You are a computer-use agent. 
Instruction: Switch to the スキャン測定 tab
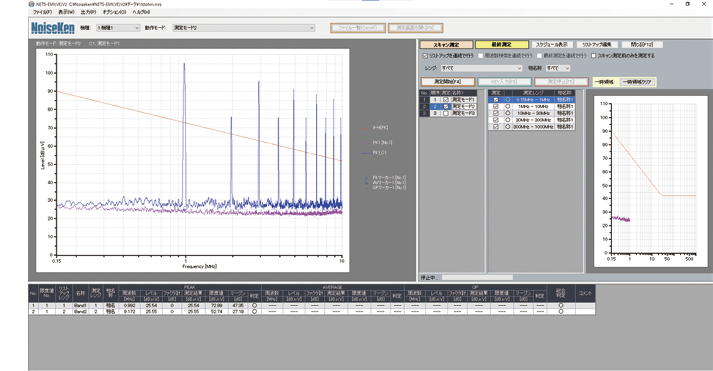(x=446, y=45)
